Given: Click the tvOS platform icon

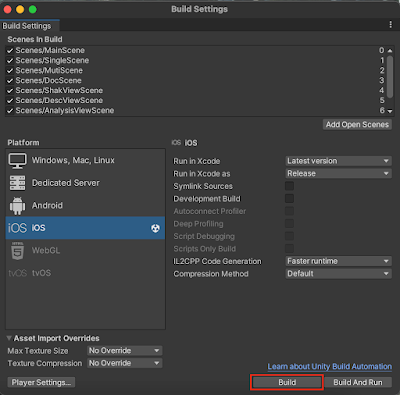Looking at the screenshot, I should point(17,273).
